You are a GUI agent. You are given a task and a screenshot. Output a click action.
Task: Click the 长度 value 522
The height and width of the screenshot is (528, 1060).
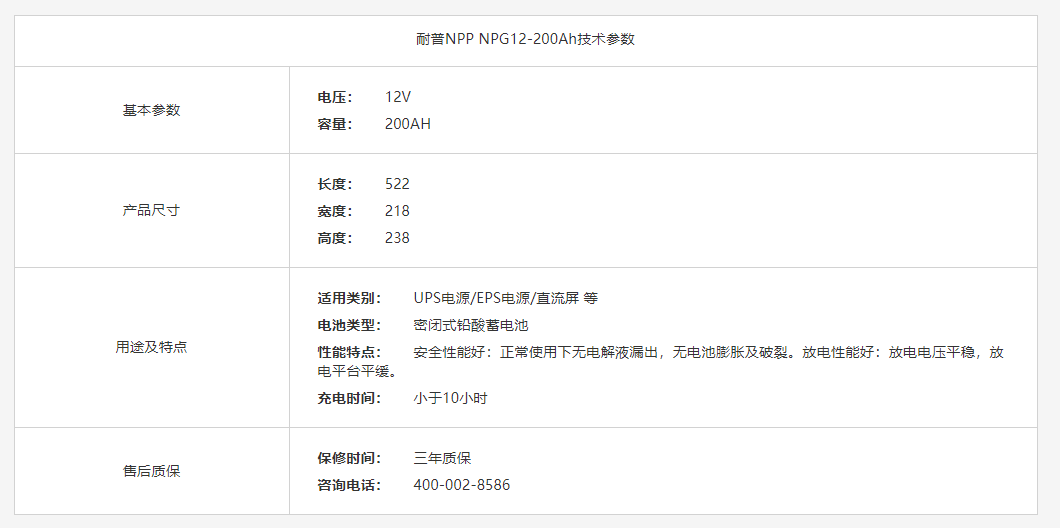pos(397,184)
